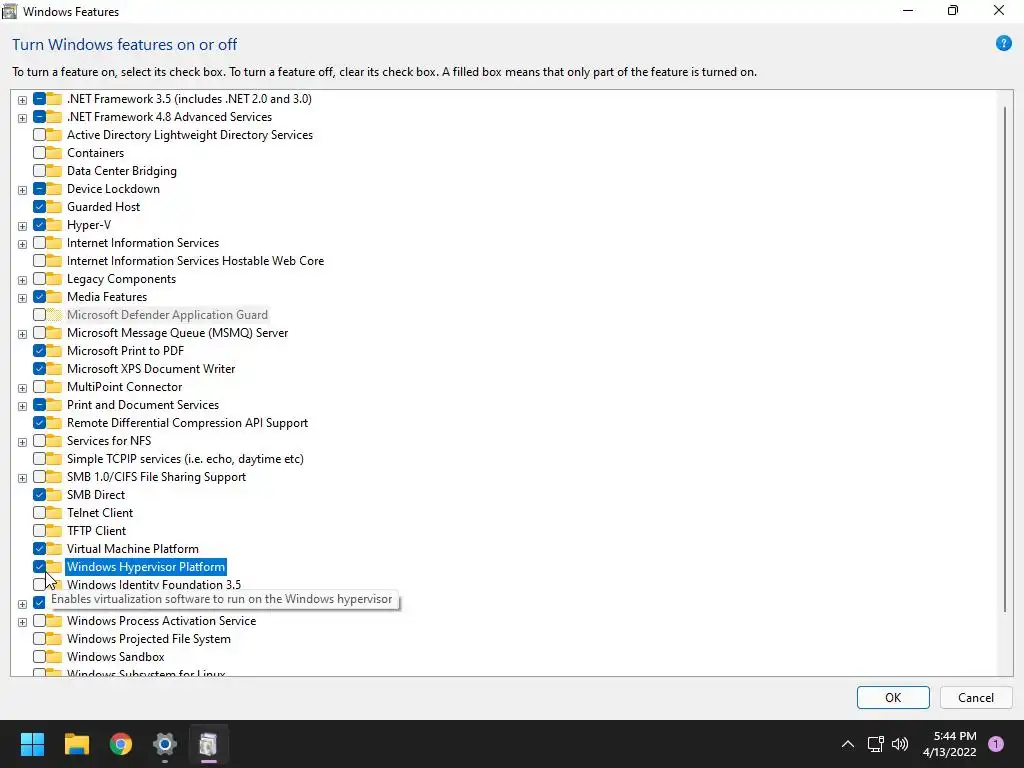
Task: Click the Containers folder icon
Action: [54, 153]
